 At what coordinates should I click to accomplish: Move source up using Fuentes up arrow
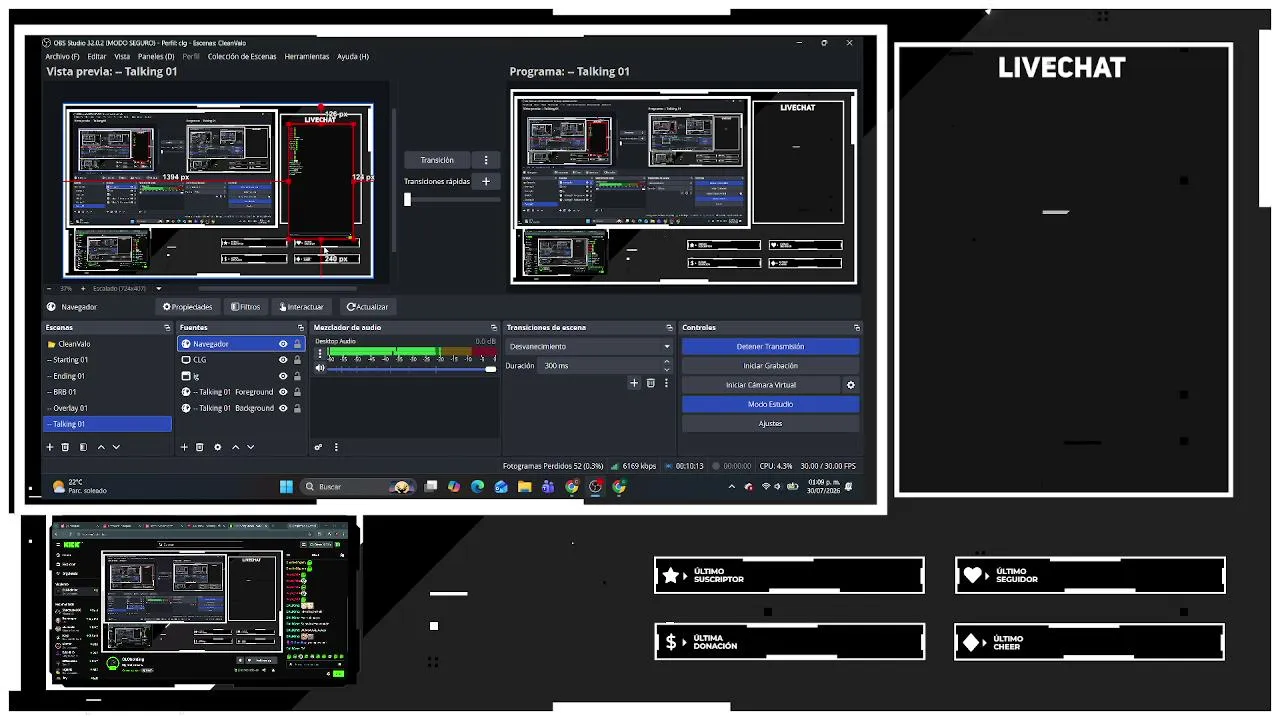pyautogui.click(x=235, y=447)
